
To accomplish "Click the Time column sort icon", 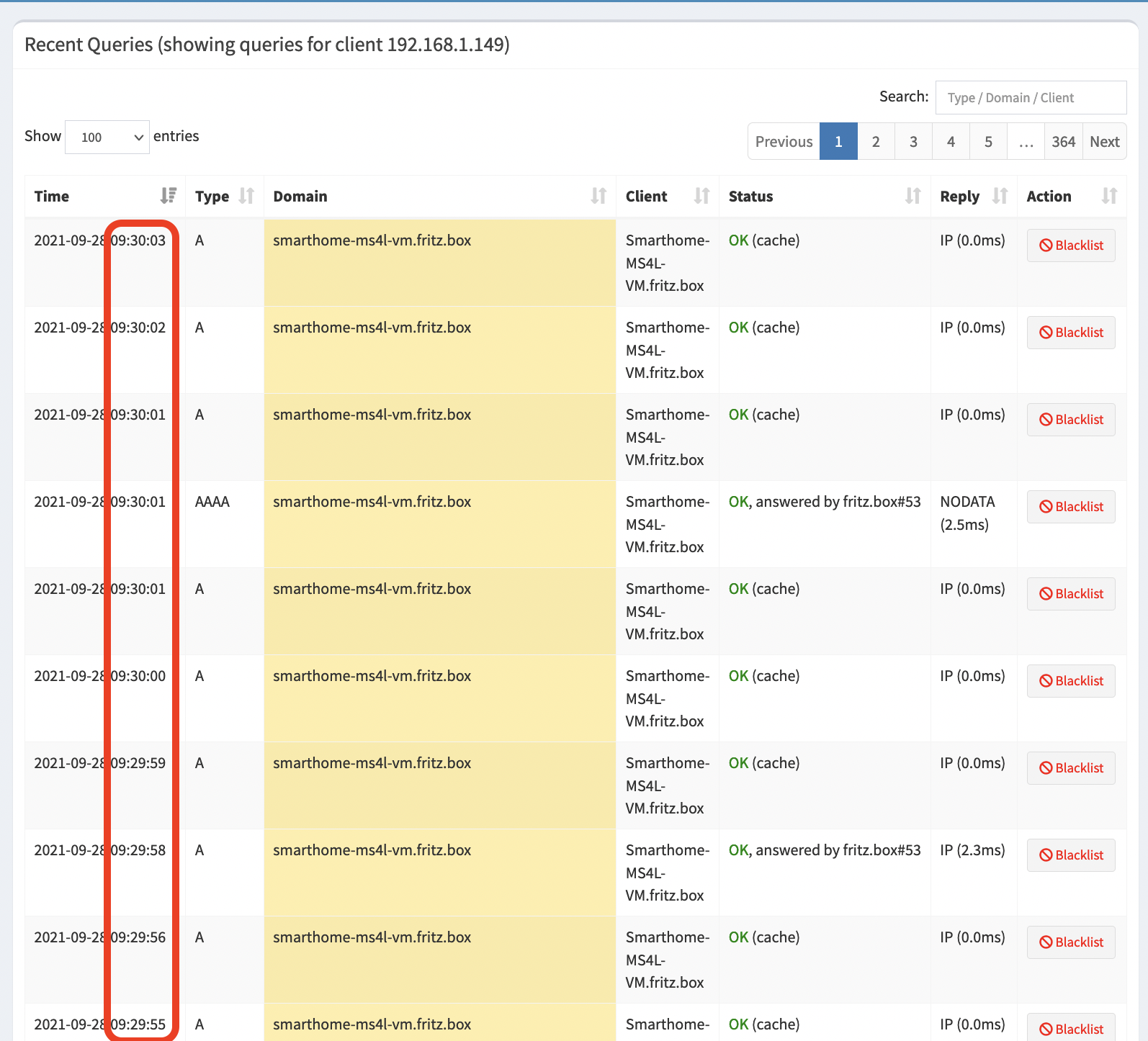I will pyautogui.click(x=168, y=196).
